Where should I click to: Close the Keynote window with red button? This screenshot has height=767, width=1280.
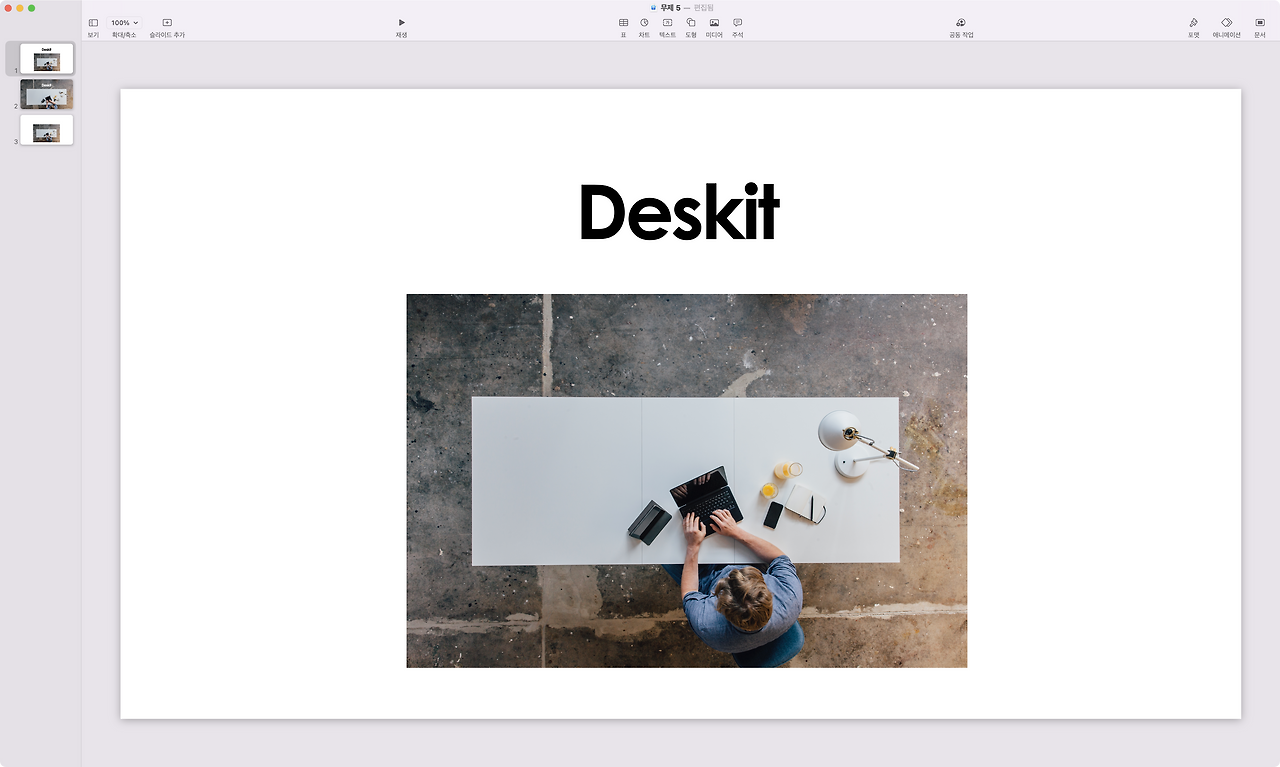[x=8, y=8]
